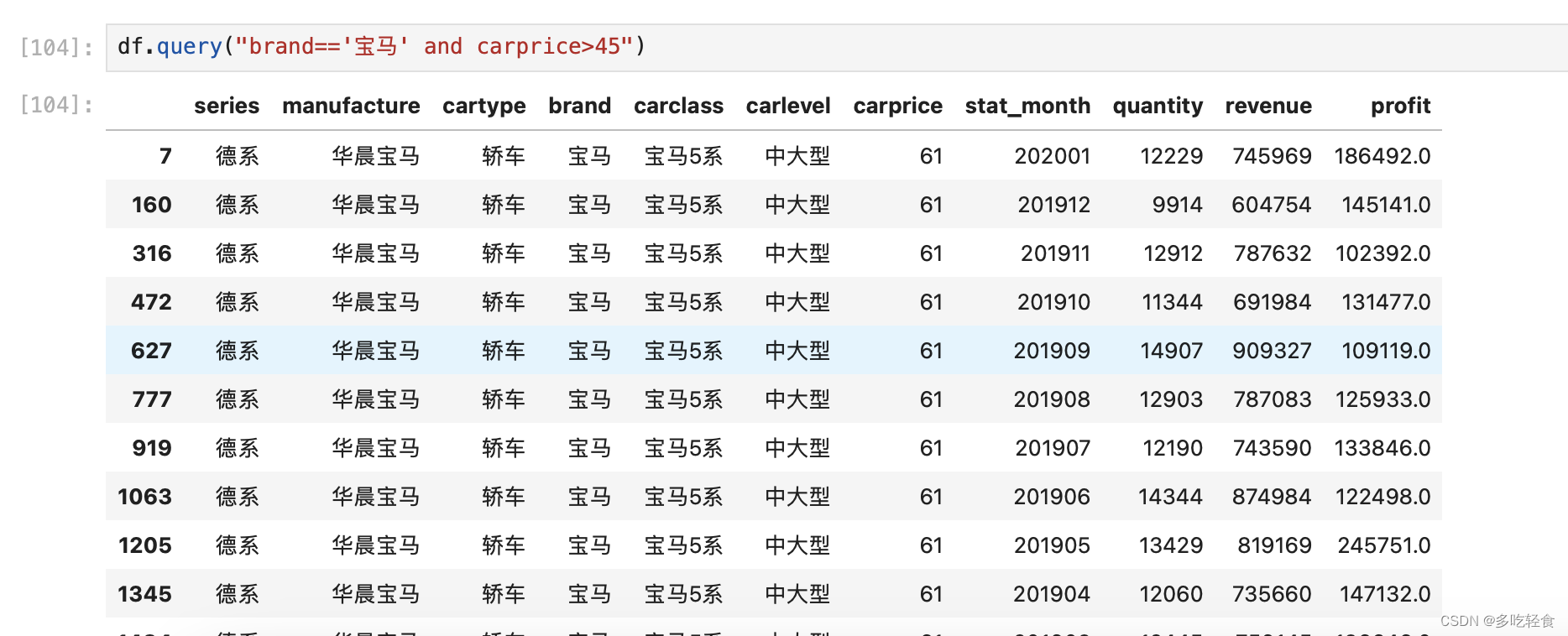Click the carprice column header

[x=897, y=107]
